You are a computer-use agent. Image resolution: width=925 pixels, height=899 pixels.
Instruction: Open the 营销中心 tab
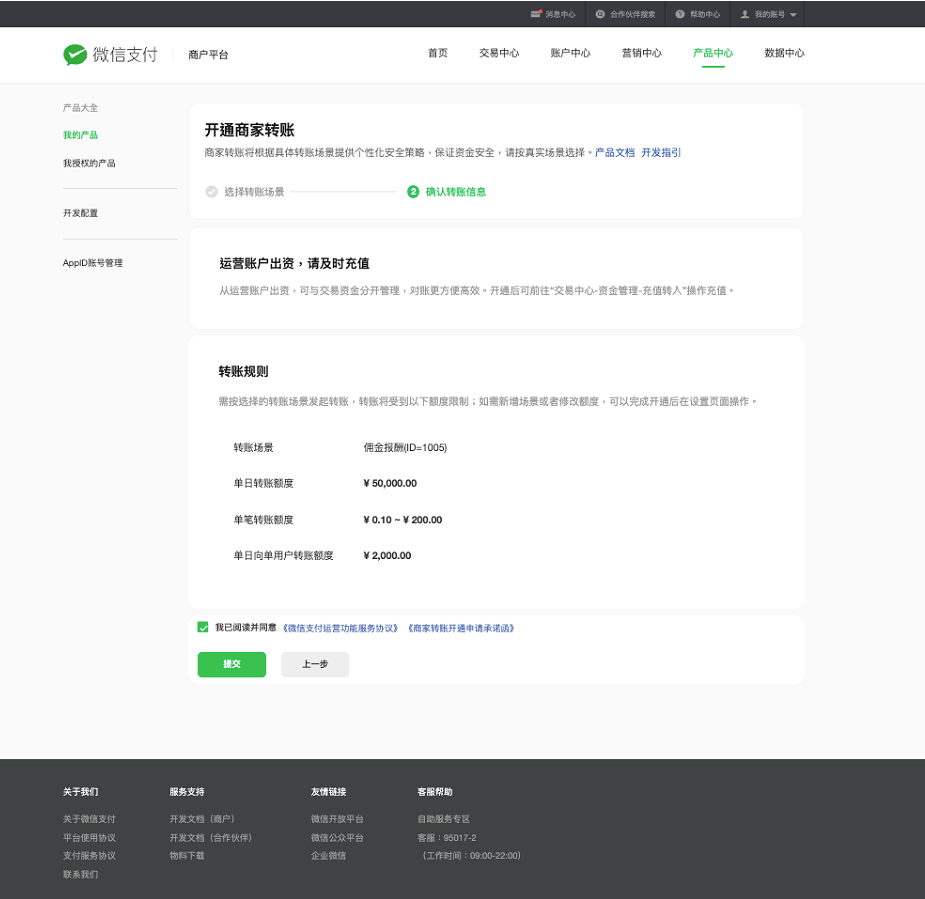tap(641, 54)
